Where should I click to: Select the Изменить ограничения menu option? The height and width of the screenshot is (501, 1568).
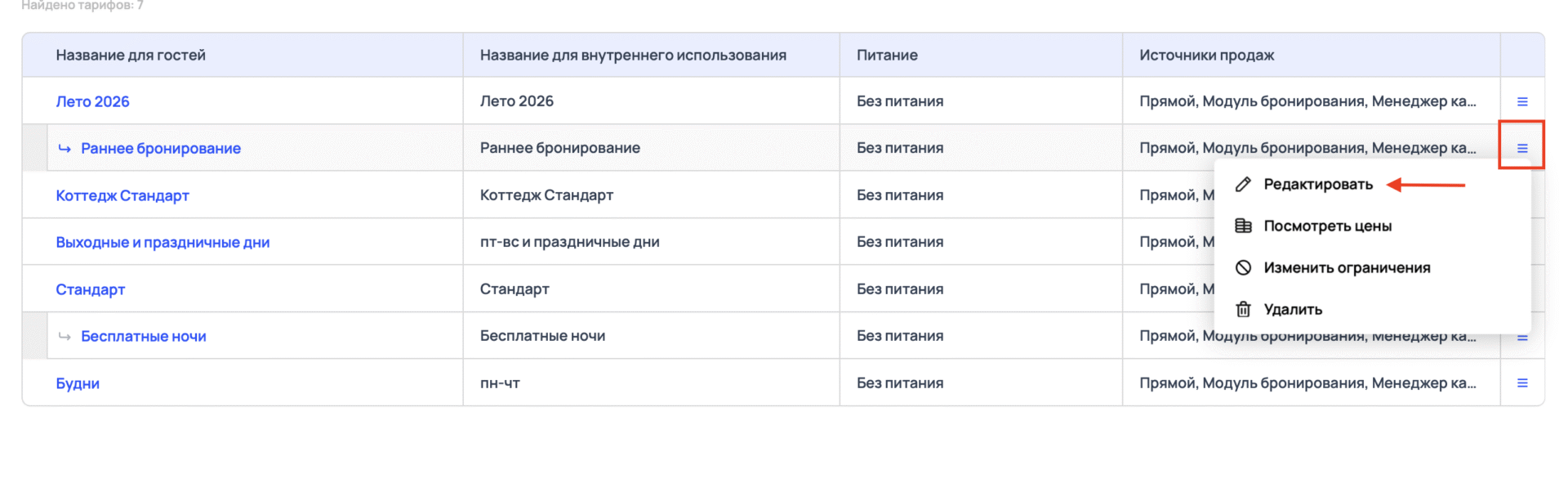pos(1347,268)
